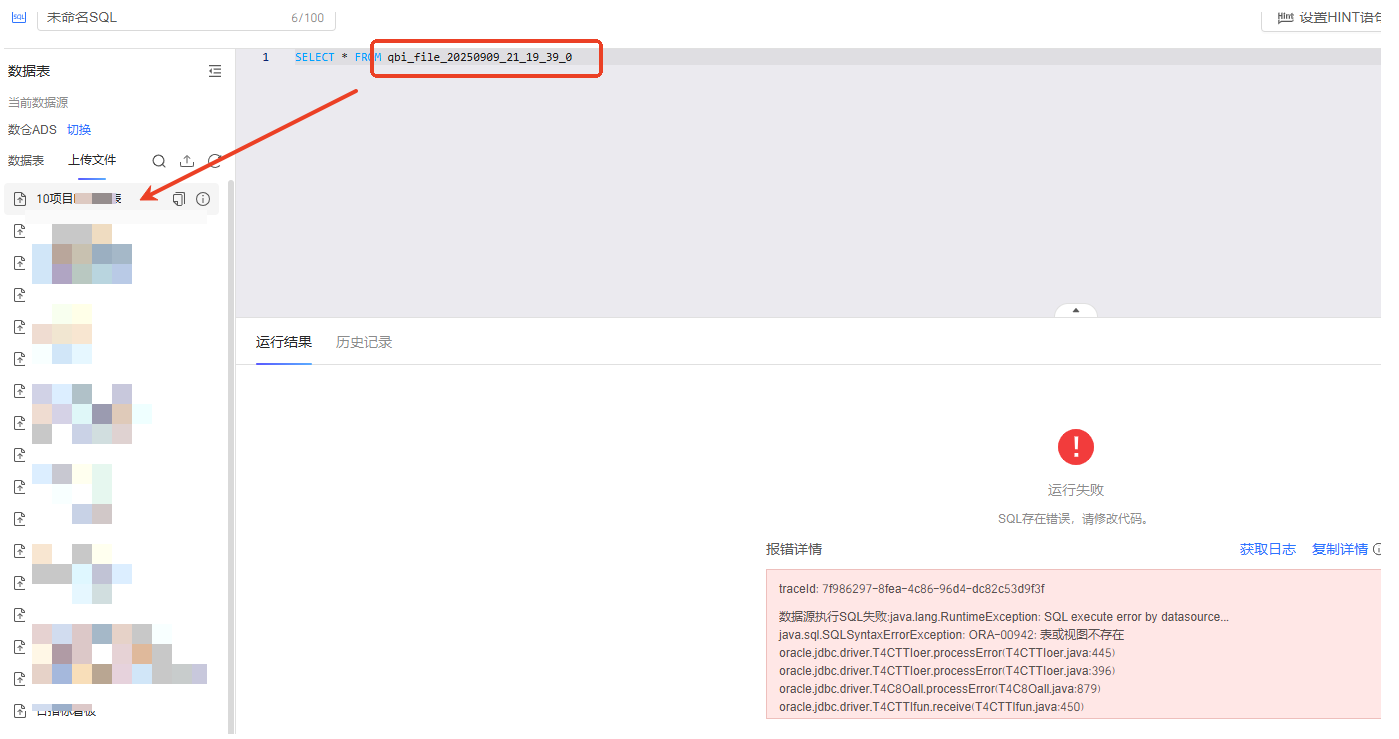
Task: Click the info icon next to 复制详情
Action: [1377, 549]
